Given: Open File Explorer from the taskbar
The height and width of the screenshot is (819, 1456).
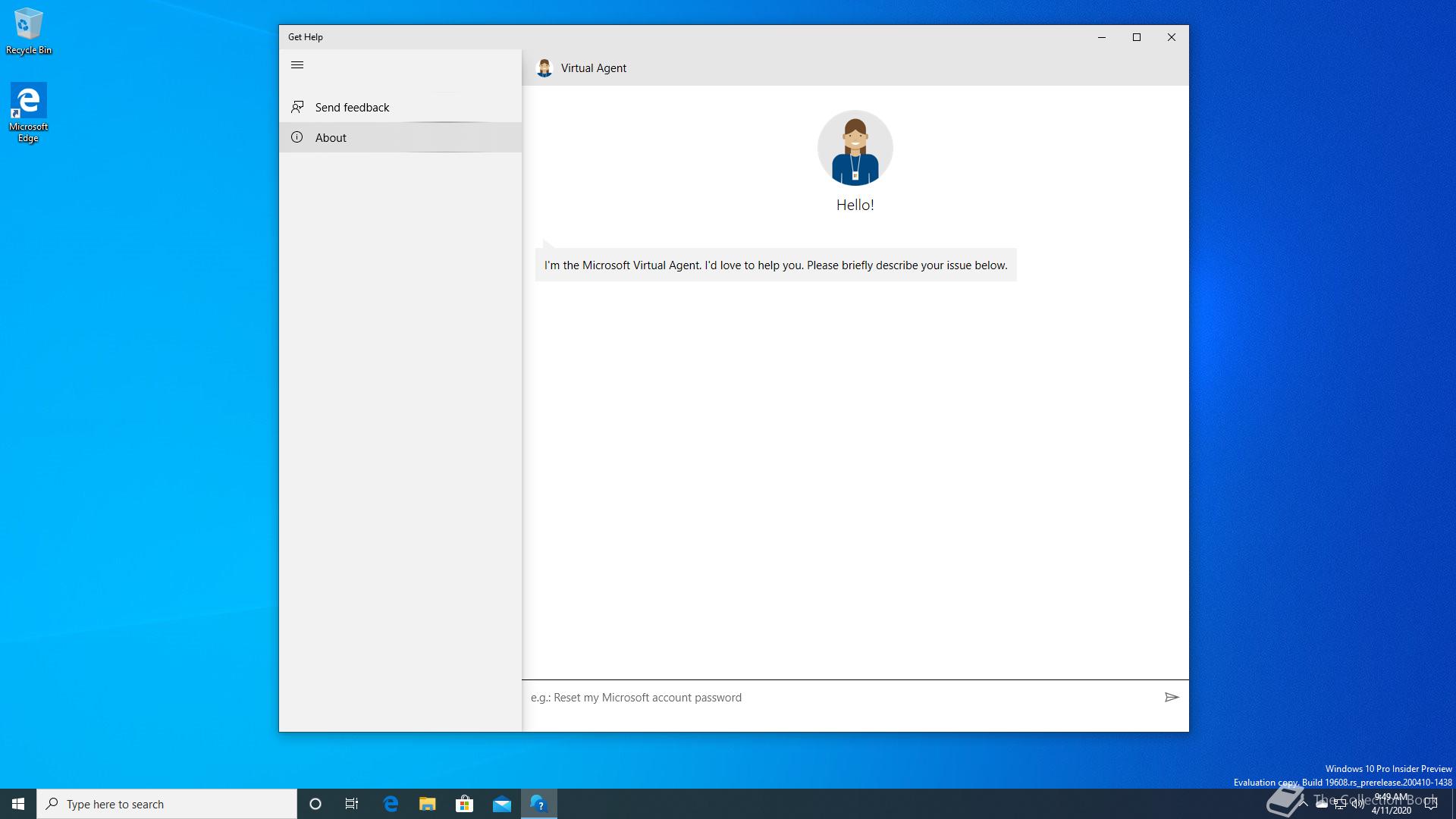Looking at the screenshot, I should click(x=428, y=804).
